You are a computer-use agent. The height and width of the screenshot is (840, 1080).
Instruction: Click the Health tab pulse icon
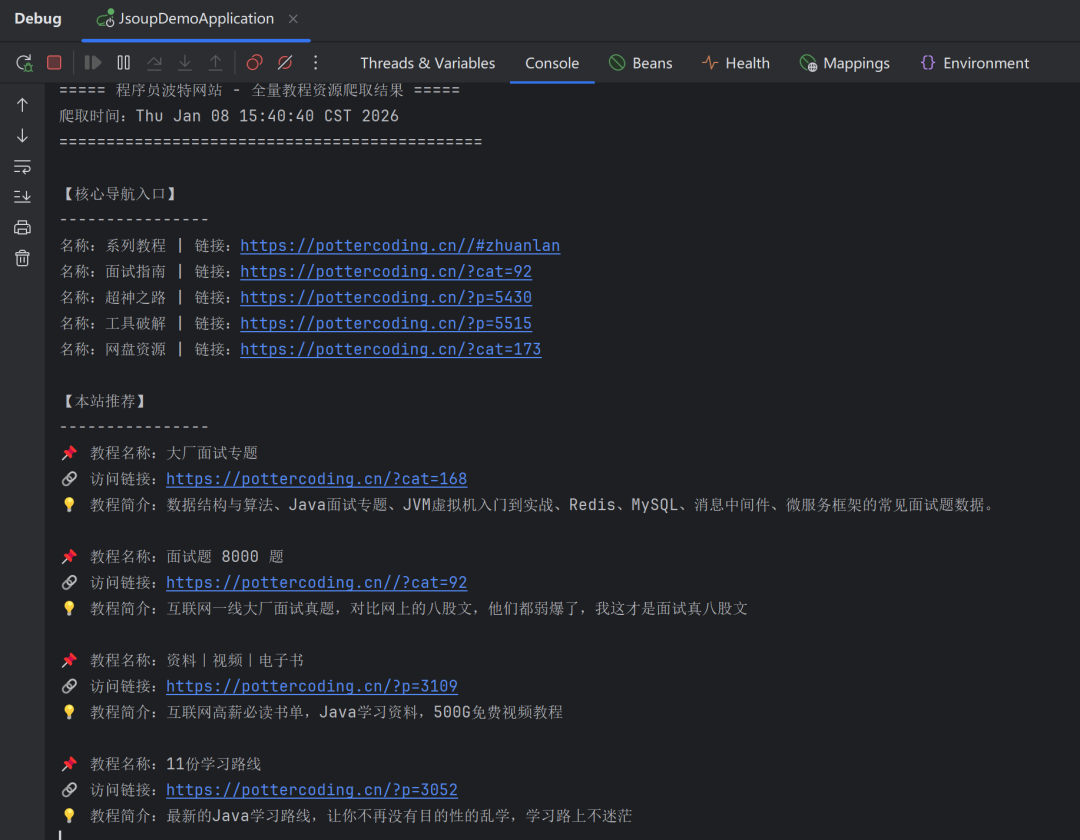click(710, 63)
